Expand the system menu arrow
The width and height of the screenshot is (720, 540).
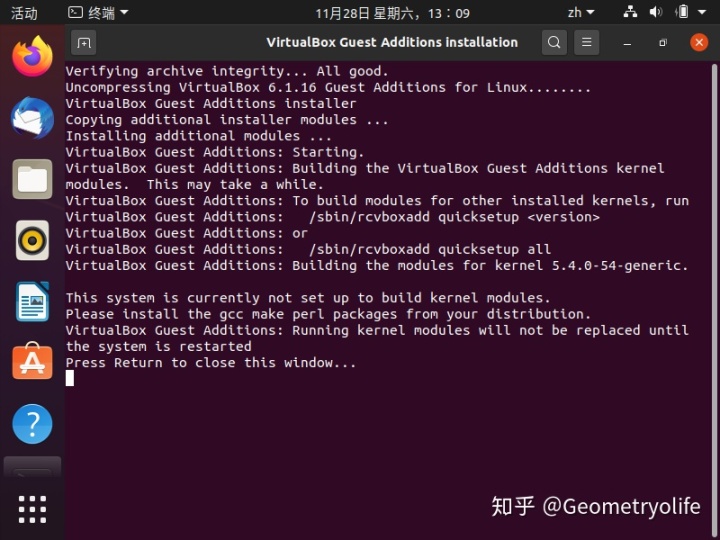click(x=702, y=12)
